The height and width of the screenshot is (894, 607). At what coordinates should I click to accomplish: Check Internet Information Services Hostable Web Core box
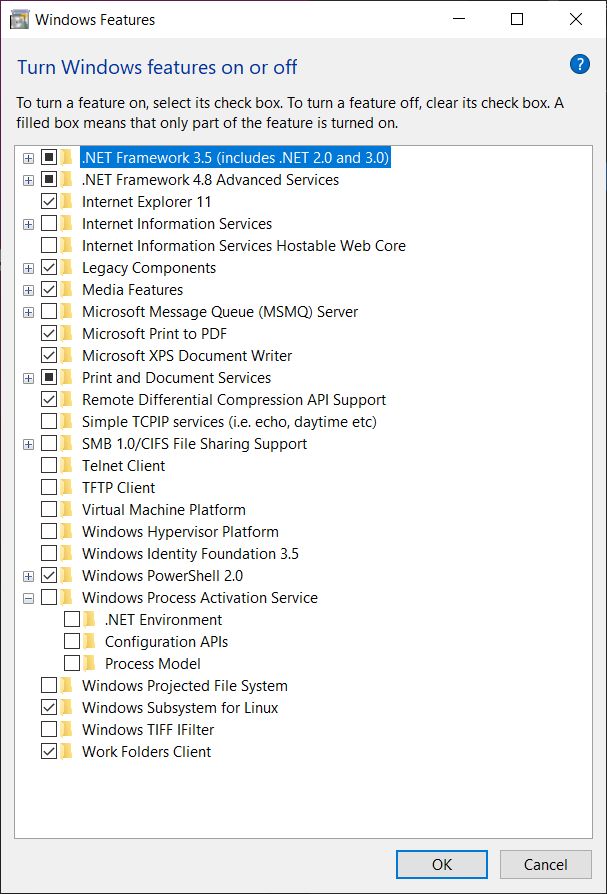[x=49, y=246]
